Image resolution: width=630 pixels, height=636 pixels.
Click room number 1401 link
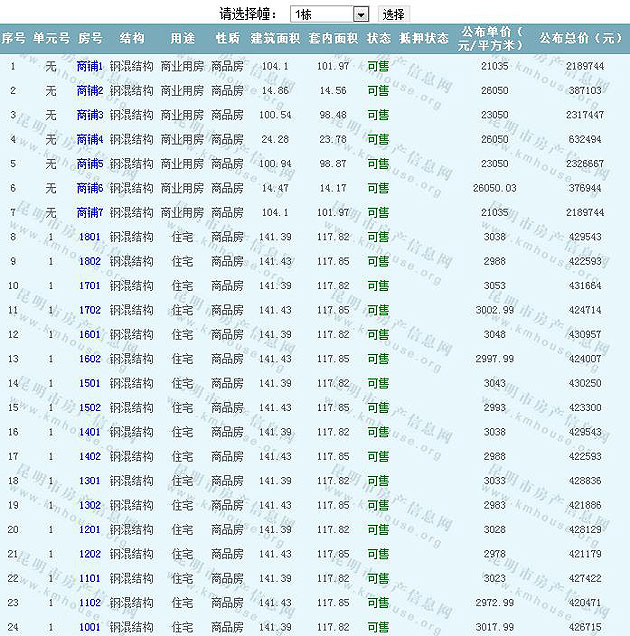[x=90, y=432]
